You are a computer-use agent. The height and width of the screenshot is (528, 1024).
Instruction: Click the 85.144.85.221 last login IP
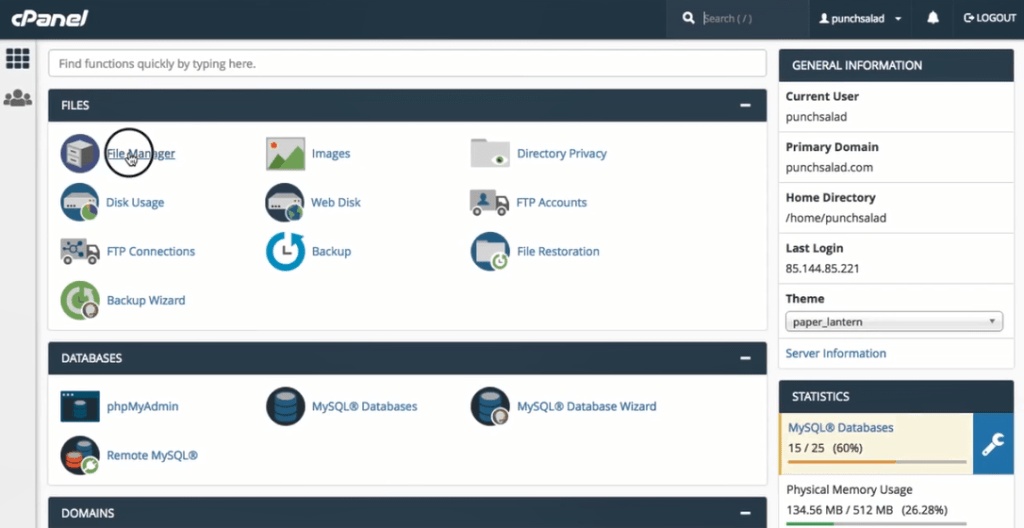coord(822,269)
